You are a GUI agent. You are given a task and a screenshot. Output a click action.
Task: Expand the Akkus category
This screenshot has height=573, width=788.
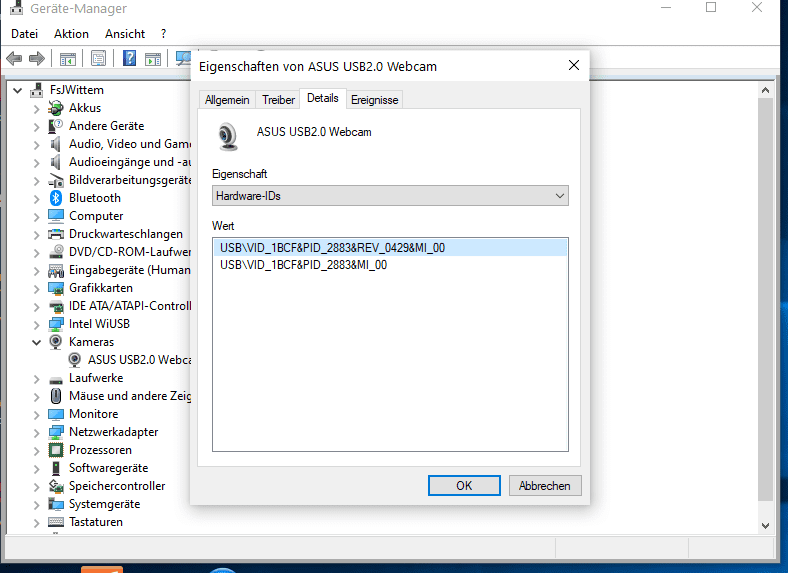point(36,109)
